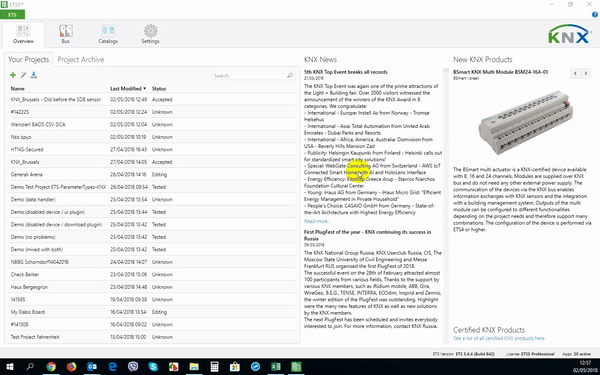Open Excel from taskbar
600x375 pixels.
coord(276,367)
